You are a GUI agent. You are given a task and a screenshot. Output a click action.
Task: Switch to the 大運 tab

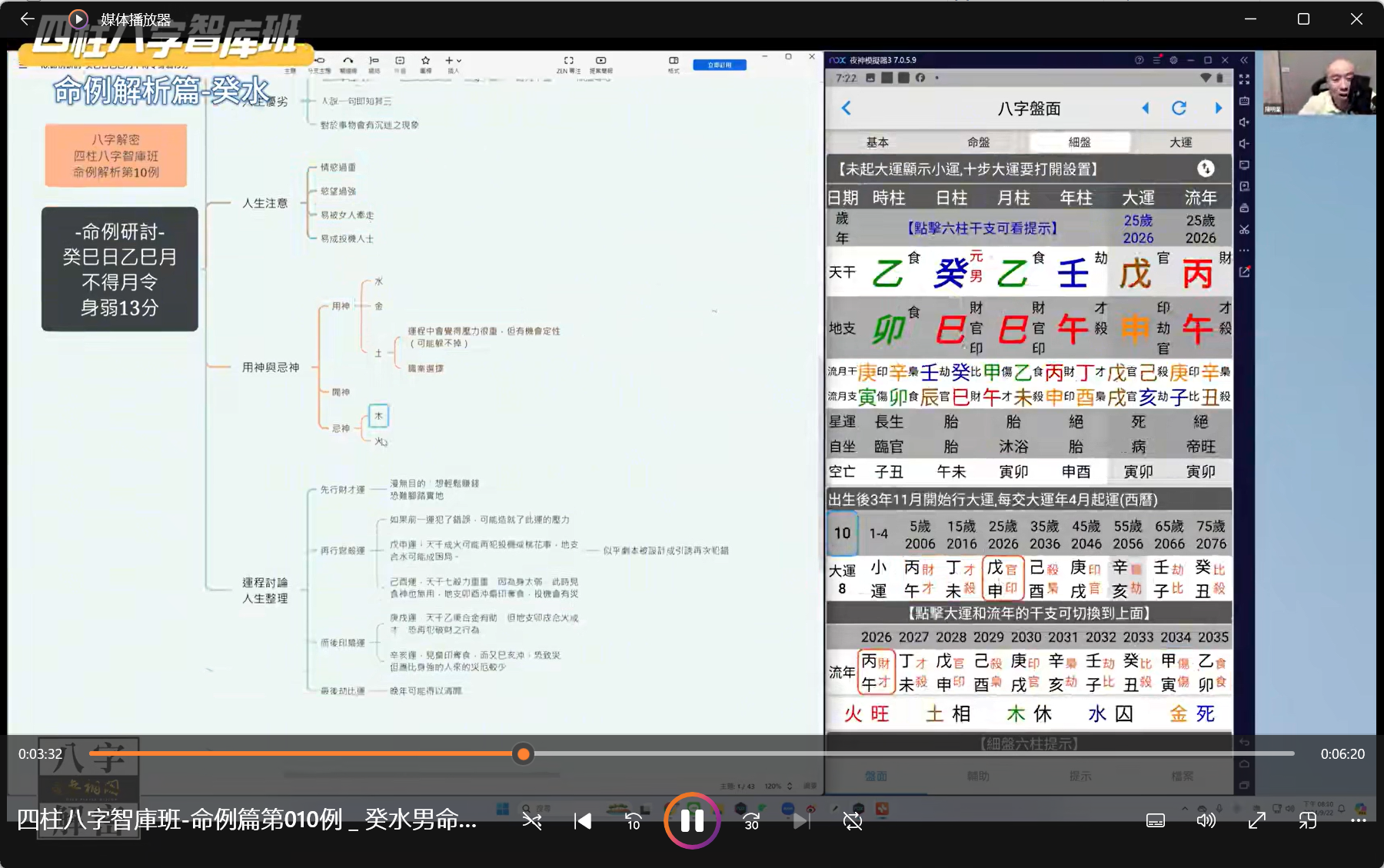(1181, 142)
